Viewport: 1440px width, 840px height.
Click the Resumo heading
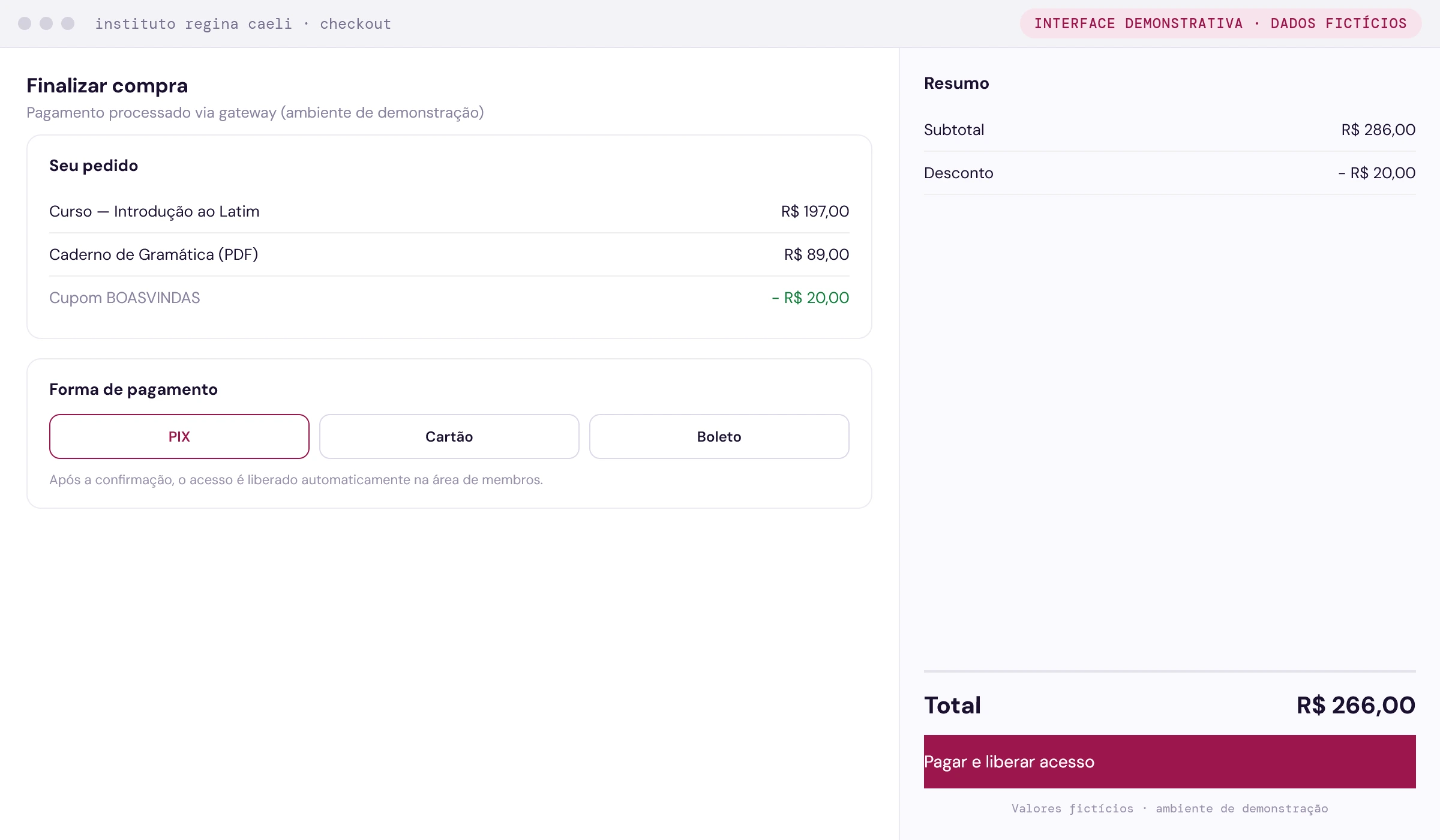point(956,83)
